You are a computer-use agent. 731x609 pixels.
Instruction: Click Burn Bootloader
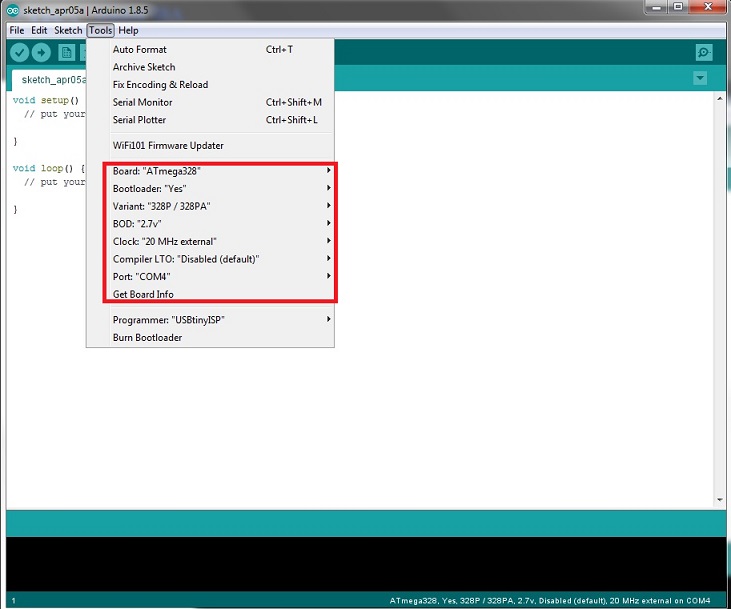210,338
